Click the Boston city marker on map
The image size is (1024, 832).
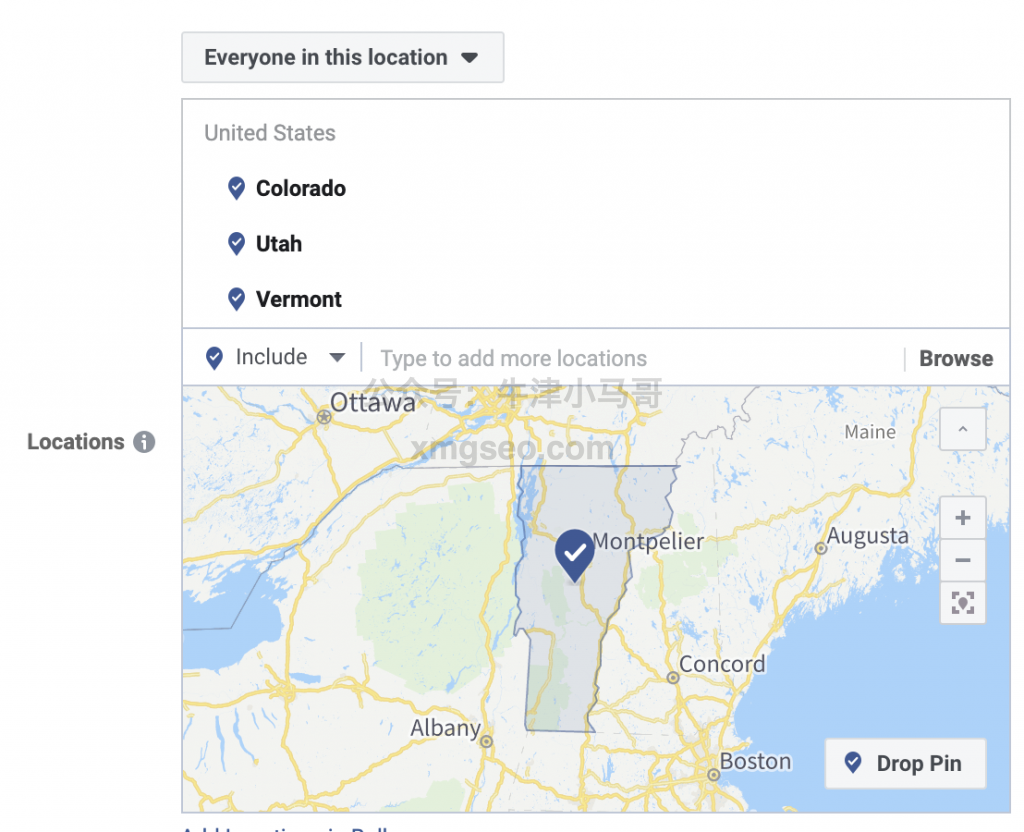[x=712, y=775]
